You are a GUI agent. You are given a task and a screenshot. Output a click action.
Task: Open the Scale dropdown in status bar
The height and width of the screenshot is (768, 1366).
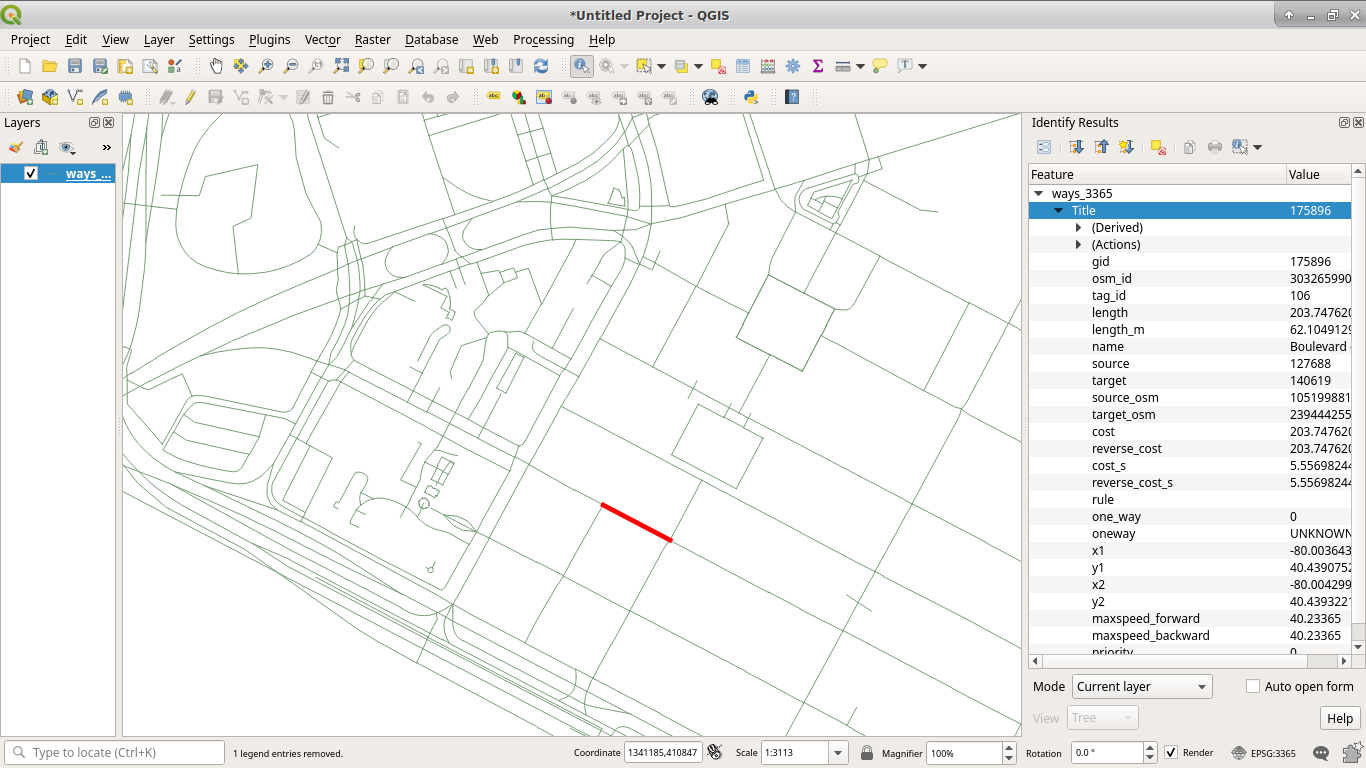point(839,753)
